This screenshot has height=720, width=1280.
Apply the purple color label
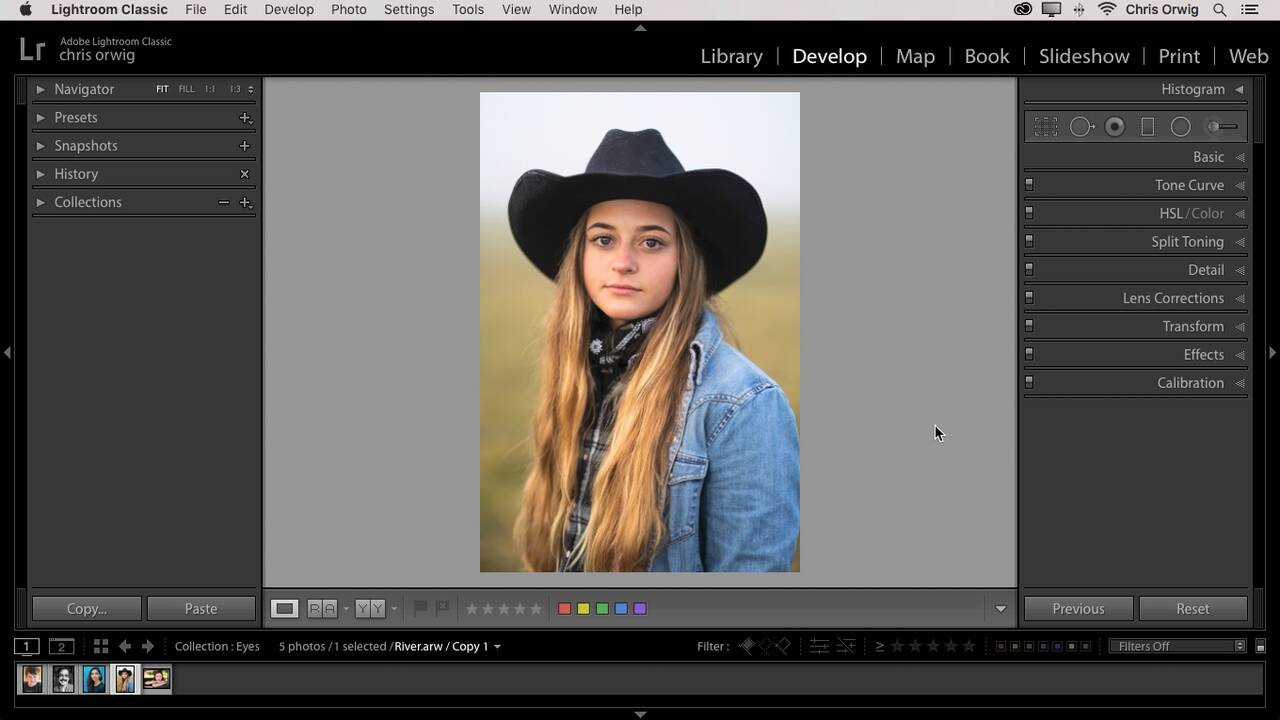[x=640, y=608]
